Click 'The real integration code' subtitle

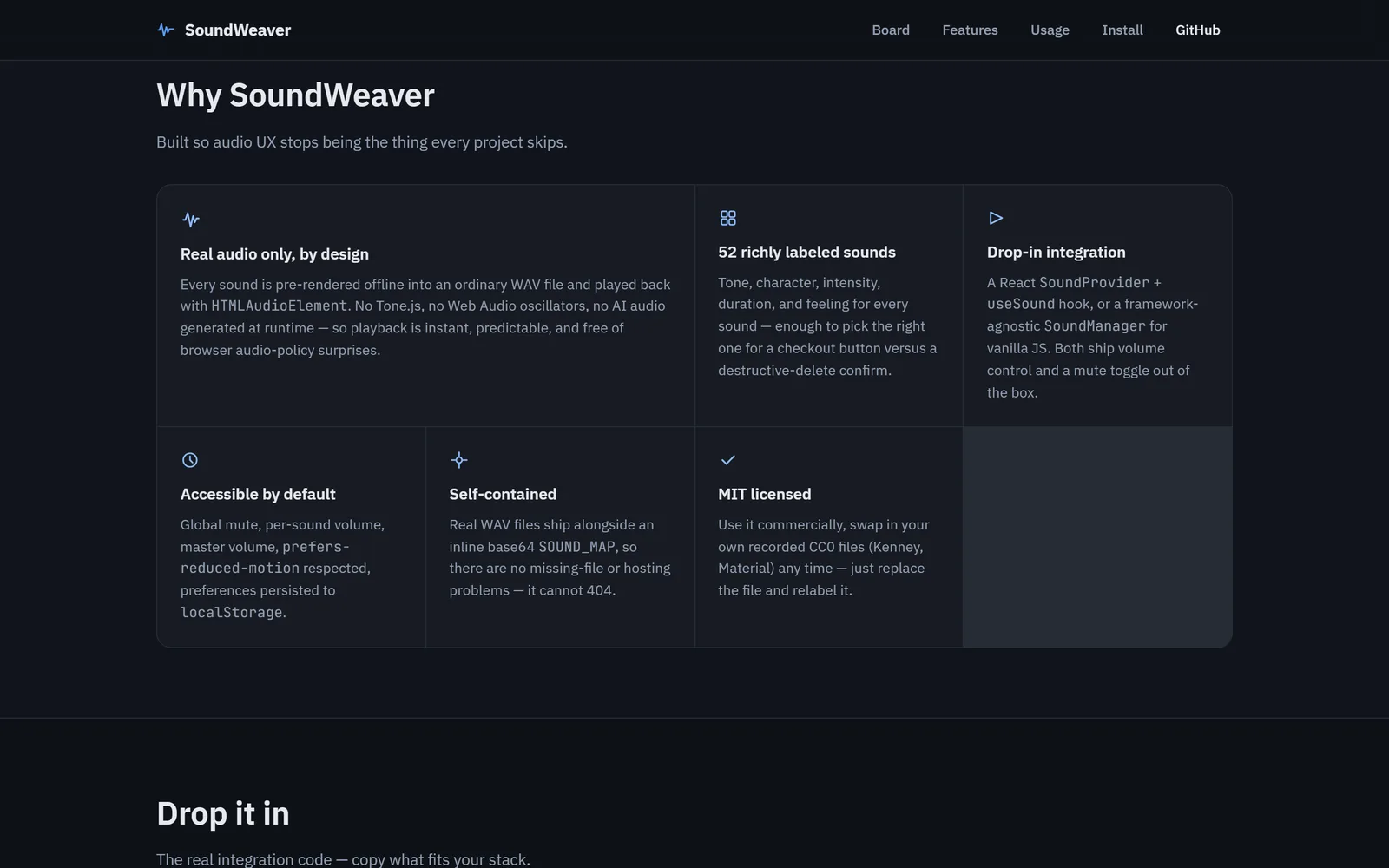point(343,859)
